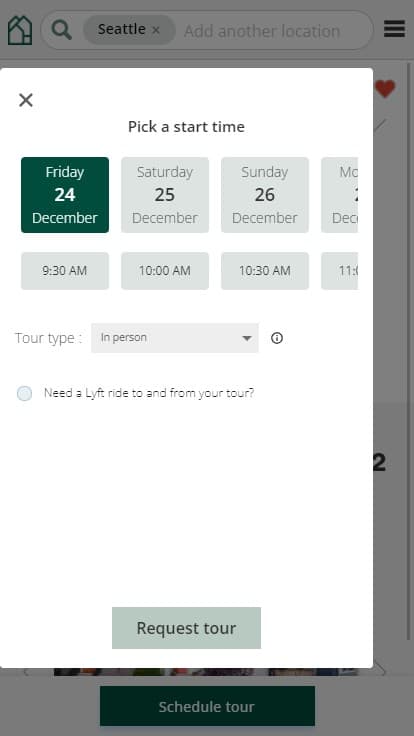This screenshot has height=736, width=414.
Task: Enable the Lyft ride option
Action: point(24,393)
